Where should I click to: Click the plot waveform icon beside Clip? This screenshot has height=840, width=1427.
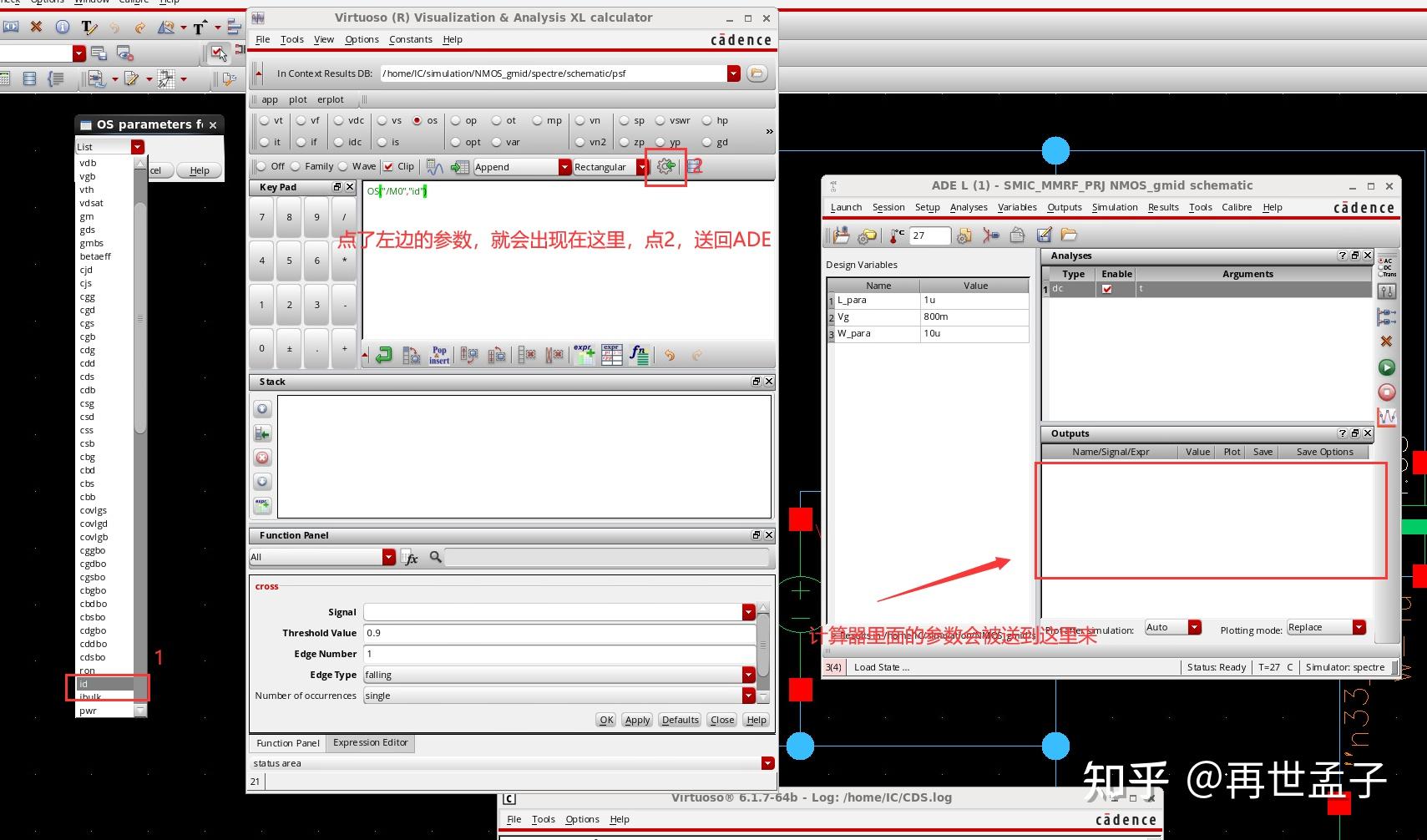pos(434,167)
